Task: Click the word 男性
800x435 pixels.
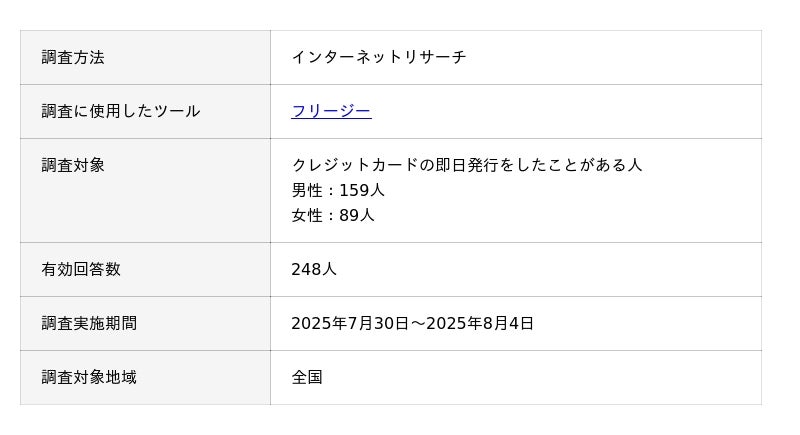Action: coord(307,190)
